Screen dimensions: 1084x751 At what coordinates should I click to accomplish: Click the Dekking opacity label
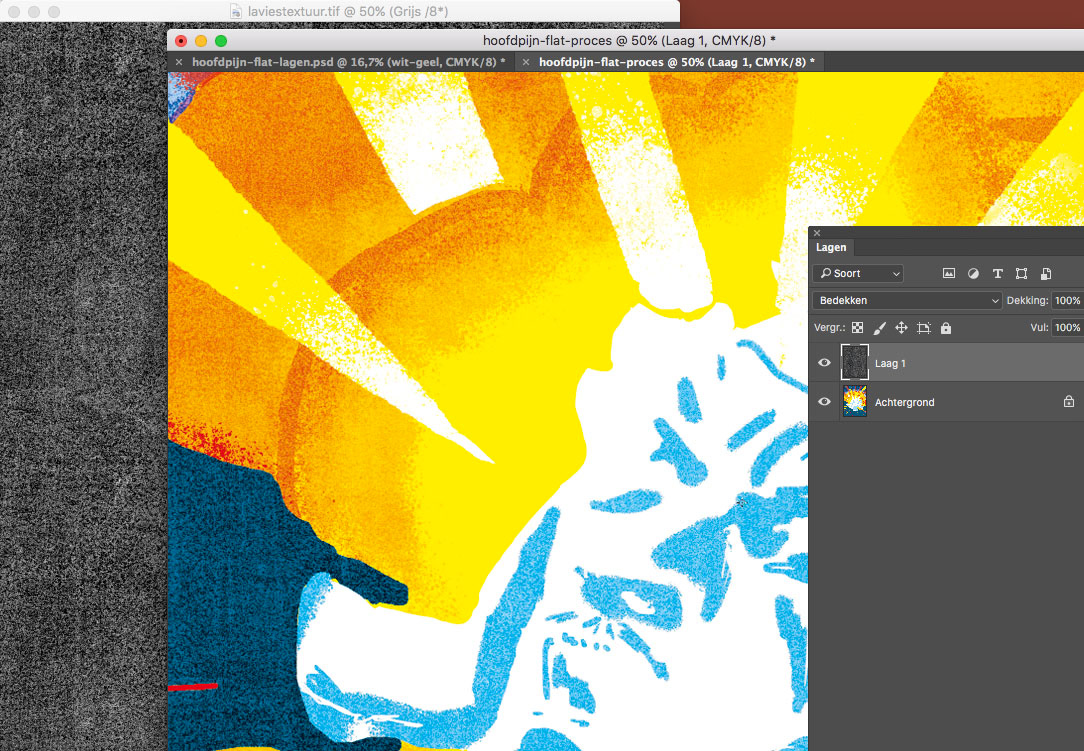1027,300
